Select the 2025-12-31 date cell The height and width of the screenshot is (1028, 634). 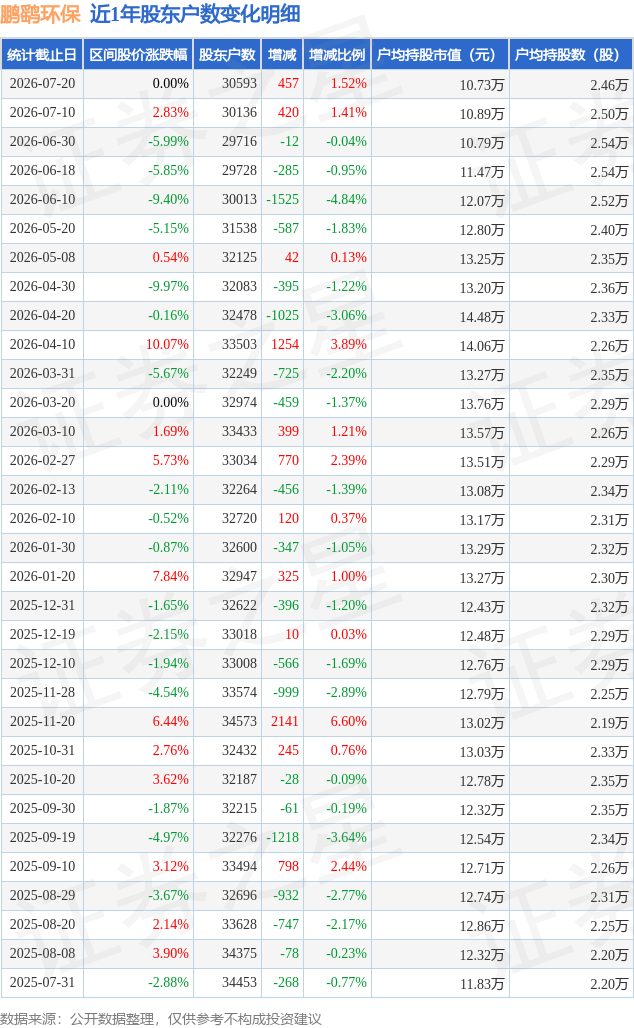point(43,606)
